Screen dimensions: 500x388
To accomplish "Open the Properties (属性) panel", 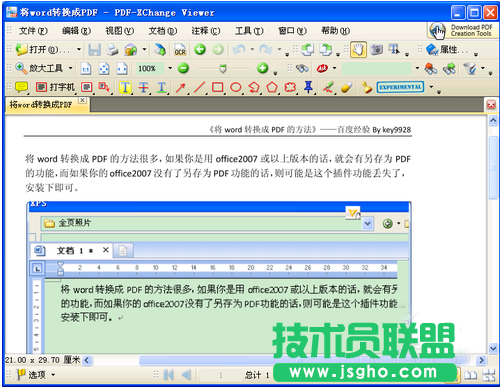I will pos(446,50).
